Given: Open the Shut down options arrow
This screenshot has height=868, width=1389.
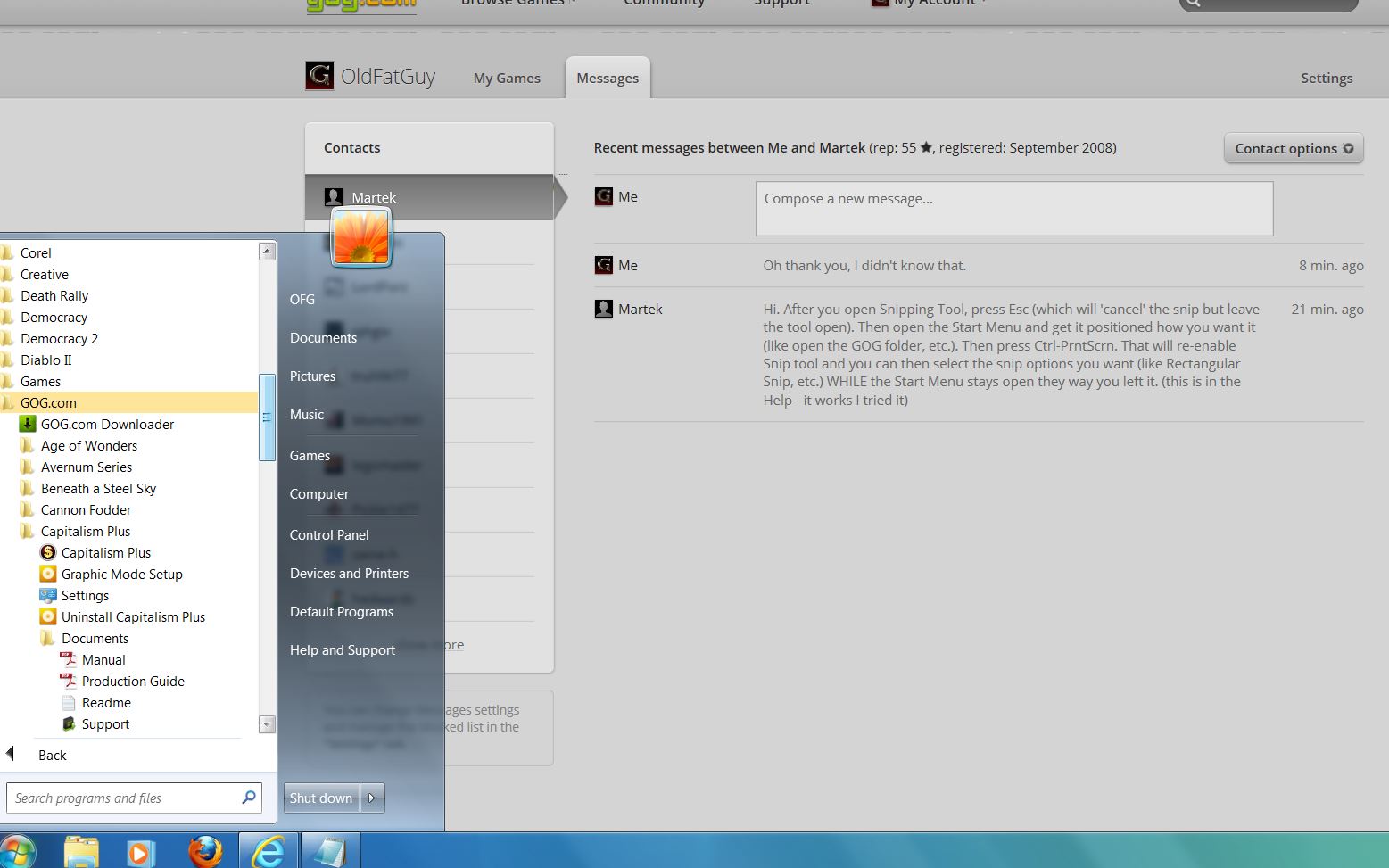Looking at the screenshot, I should tap(372, 798).
